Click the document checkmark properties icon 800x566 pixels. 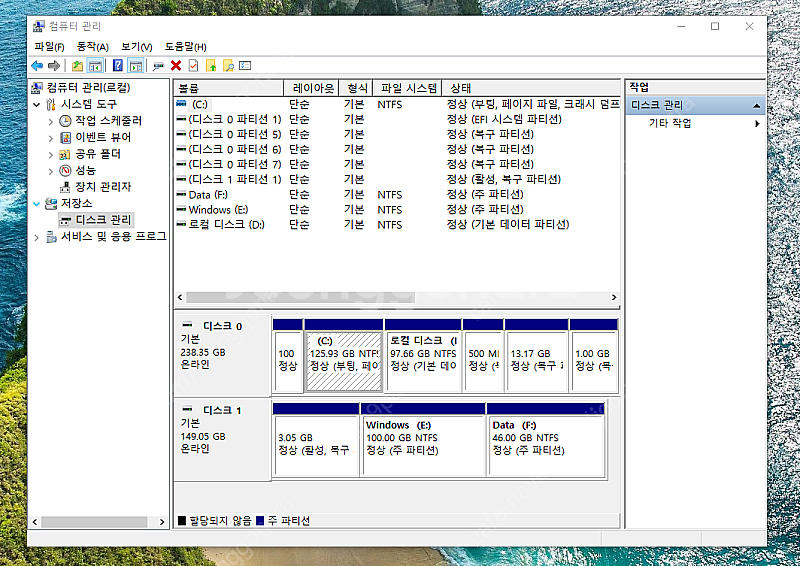[193, 65]
